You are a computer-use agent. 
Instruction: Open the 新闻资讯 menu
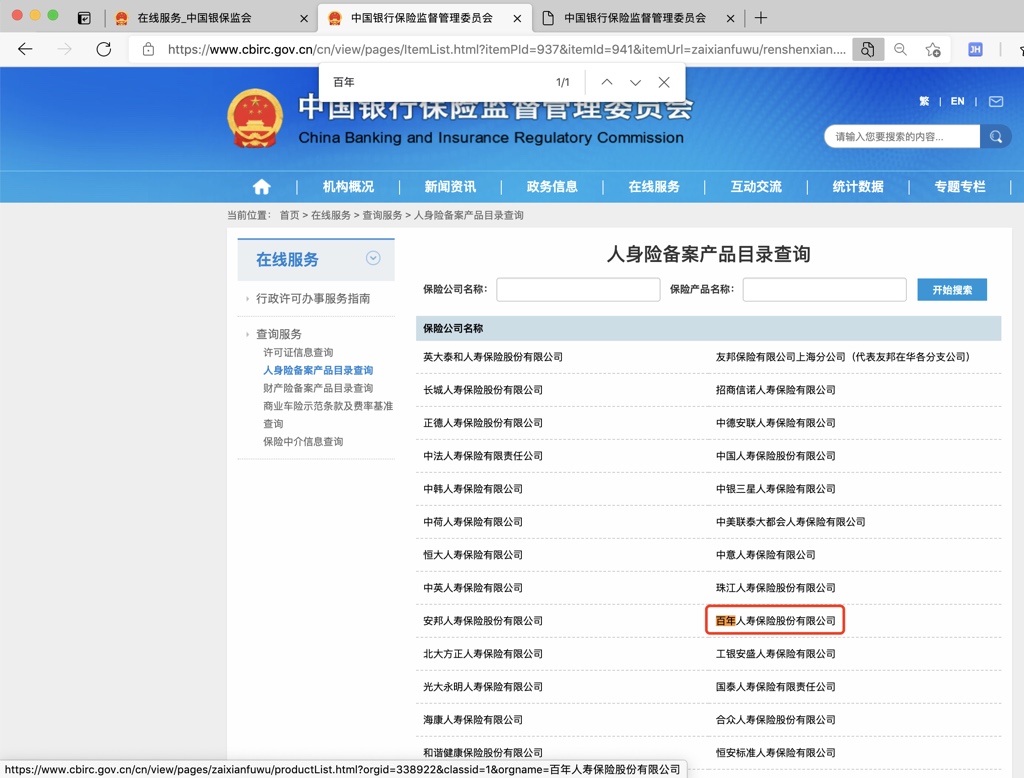(x=450, y=187)
